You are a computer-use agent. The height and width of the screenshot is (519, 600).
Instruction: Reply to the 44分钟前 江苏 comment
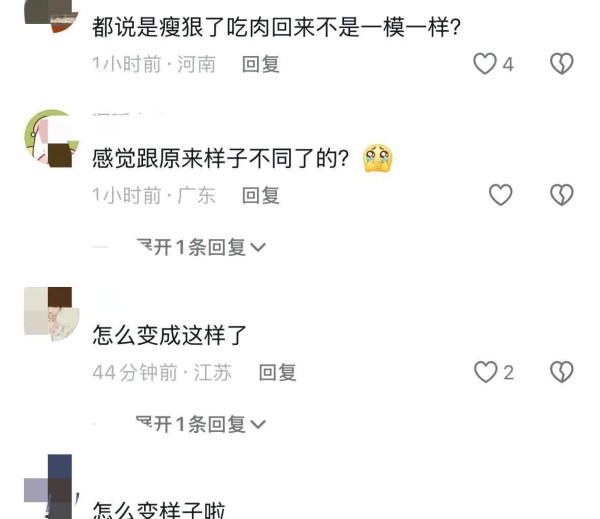point(277,372)
